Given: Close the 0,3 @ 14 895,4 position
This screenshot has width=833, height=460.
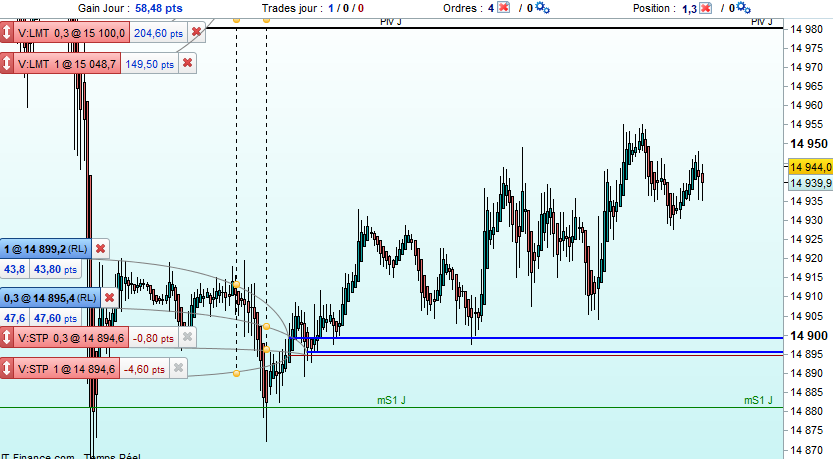Looking at the screenshot, I should (109, 297).
